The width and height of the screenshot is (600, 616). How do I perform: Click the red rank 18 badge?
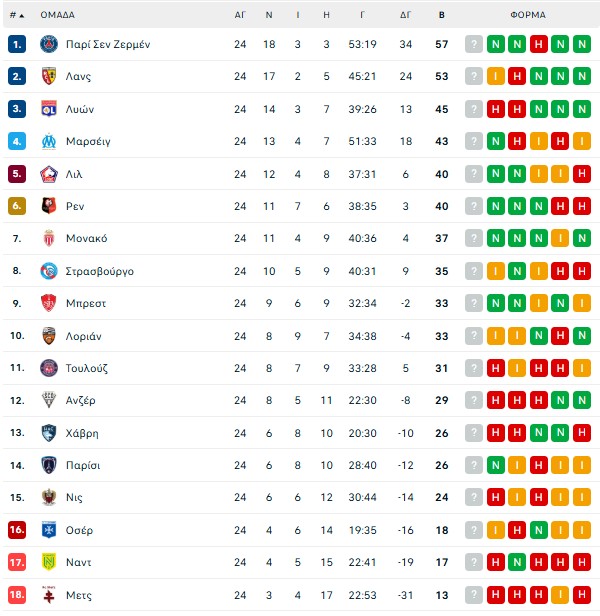pos(16,595)
